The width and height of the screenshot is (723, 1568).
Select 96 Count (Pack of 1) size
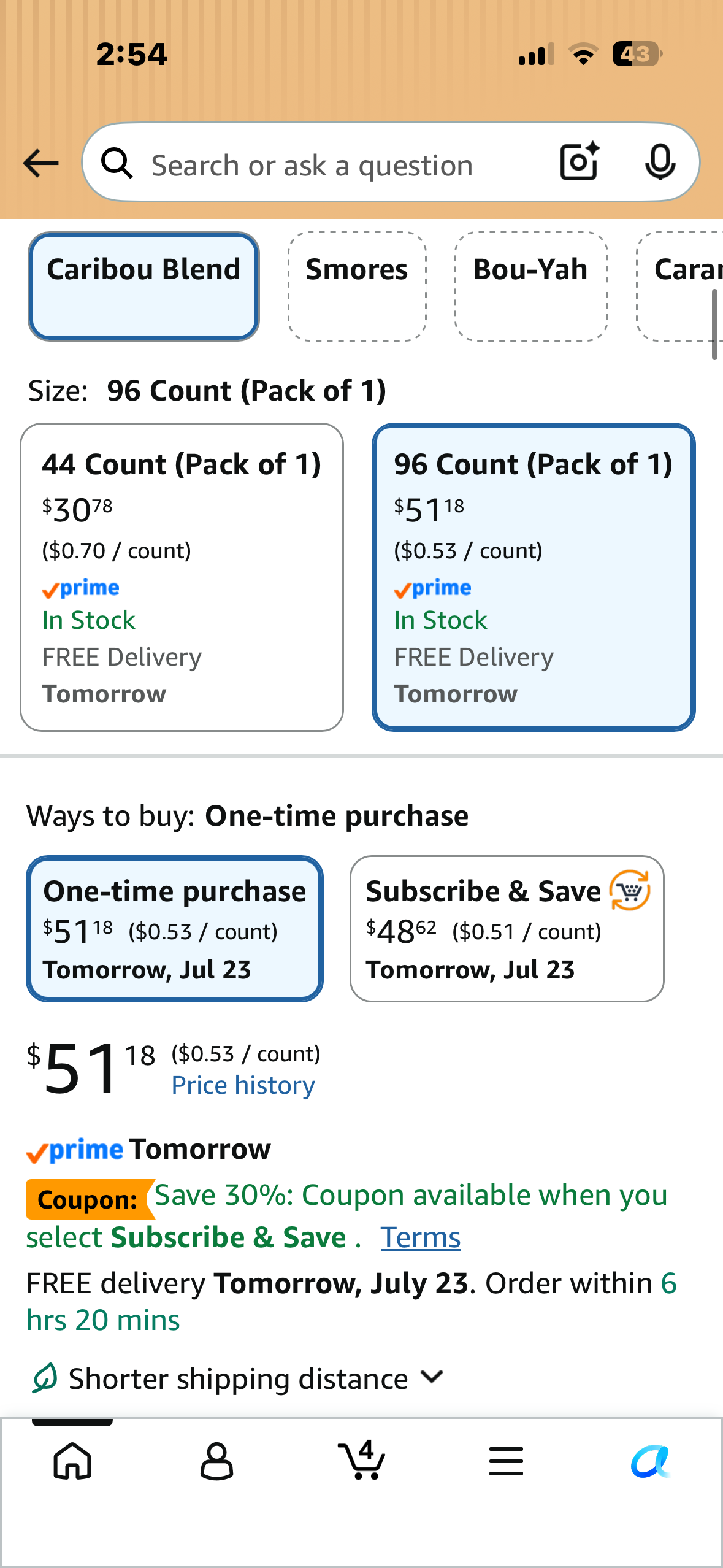(534, 577)
